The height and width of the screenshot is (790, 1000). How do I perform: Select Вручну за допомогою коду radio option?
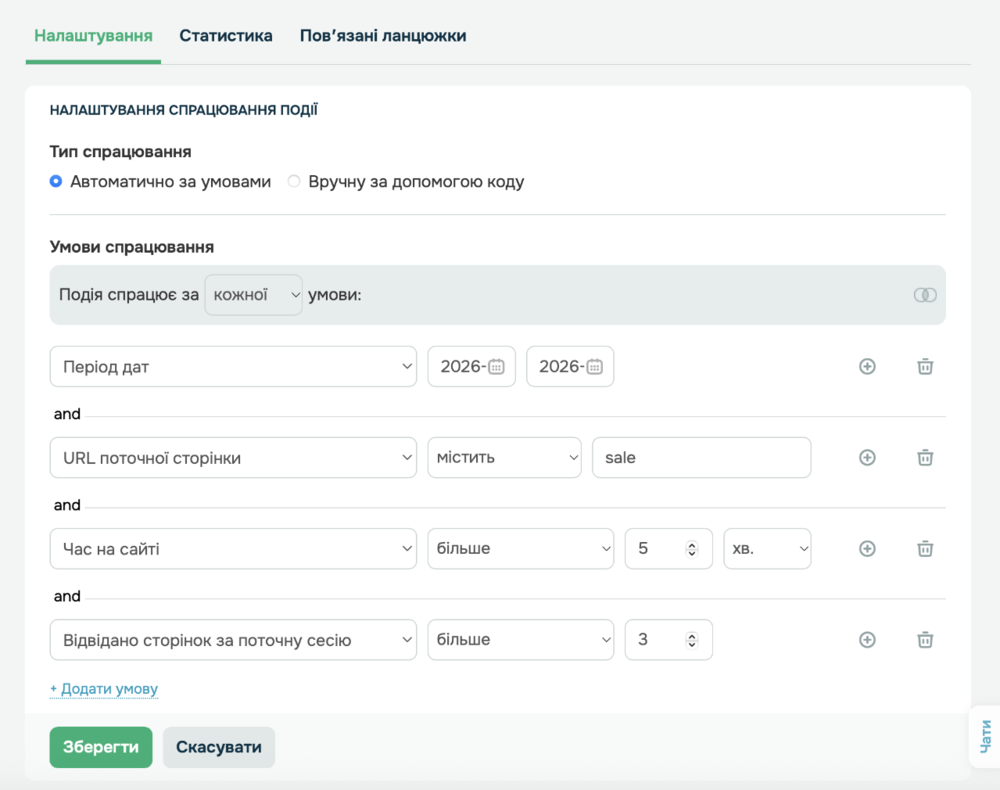coord(294,182)
